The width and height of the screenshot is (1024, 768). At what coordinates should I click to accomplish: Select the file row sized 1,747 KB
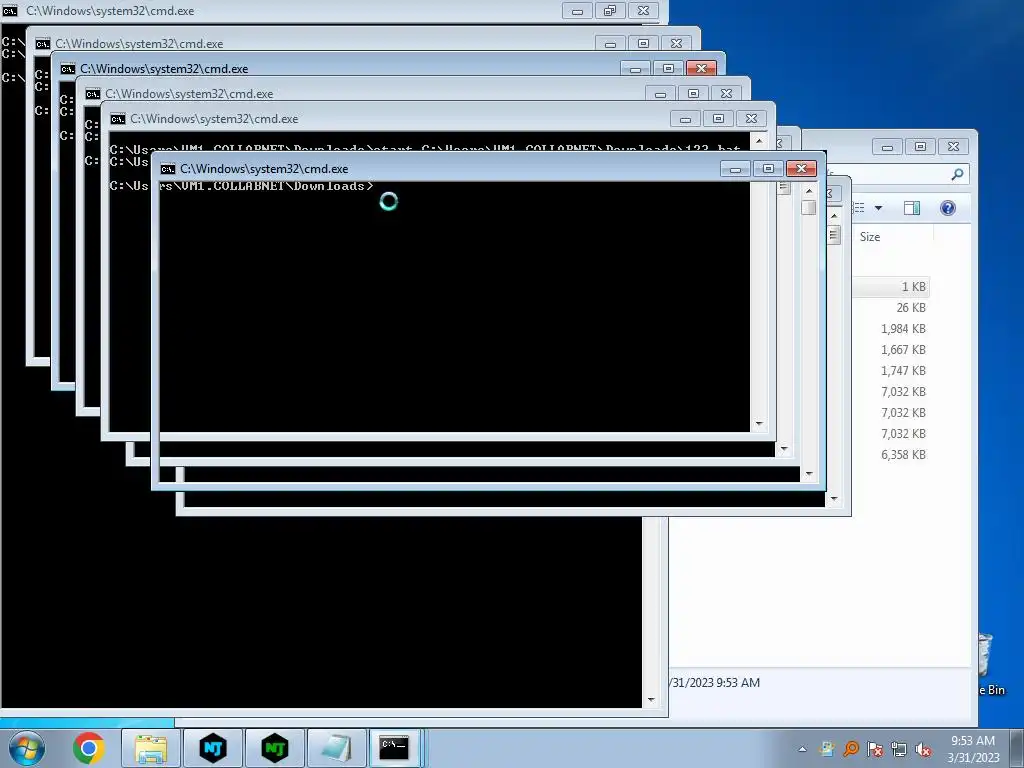pyautogui.click(x=891, y=370)
